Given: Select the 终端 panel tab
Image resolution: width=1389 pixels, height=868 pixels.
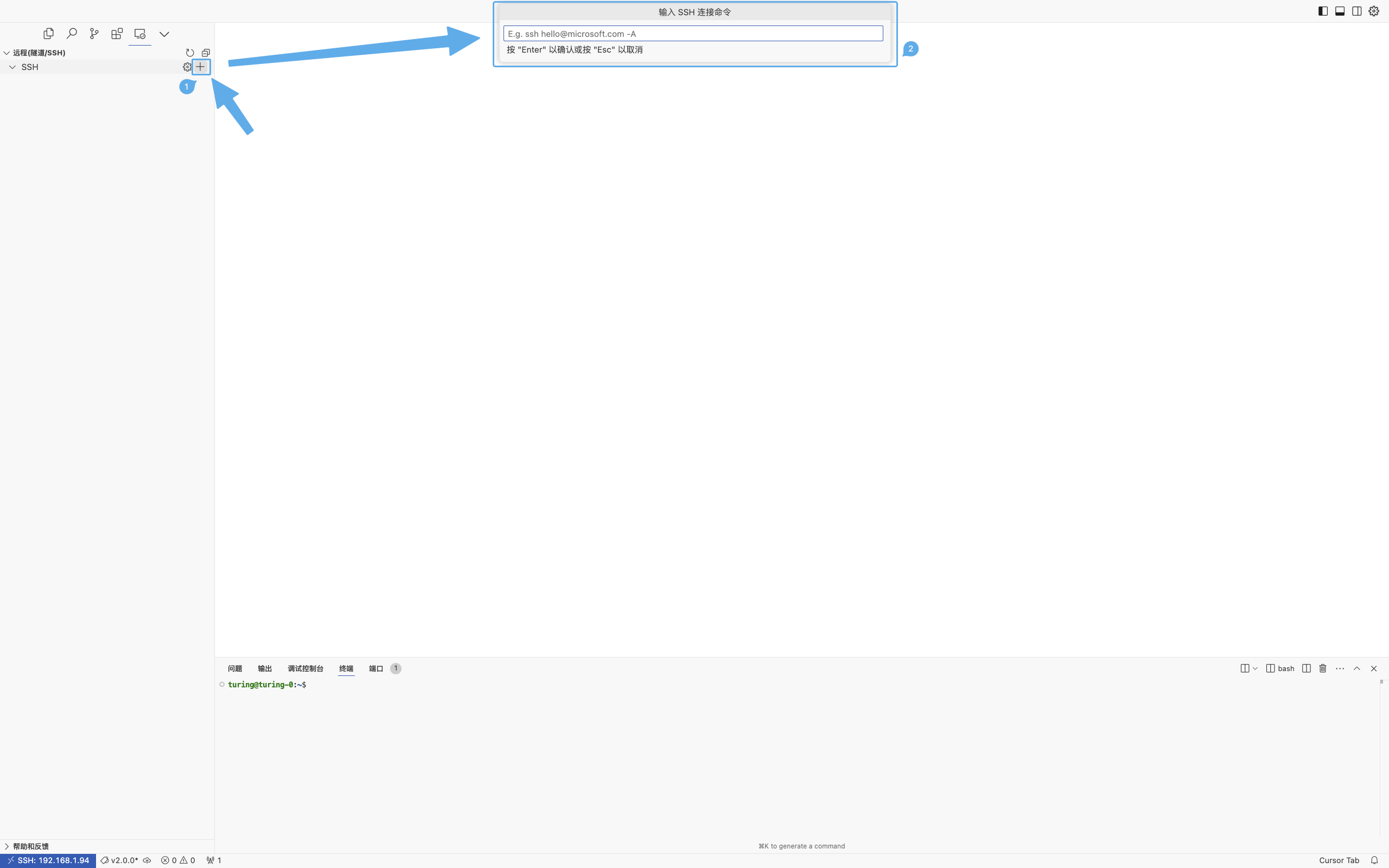Looking at the screenshot, I should coord(346,668).
